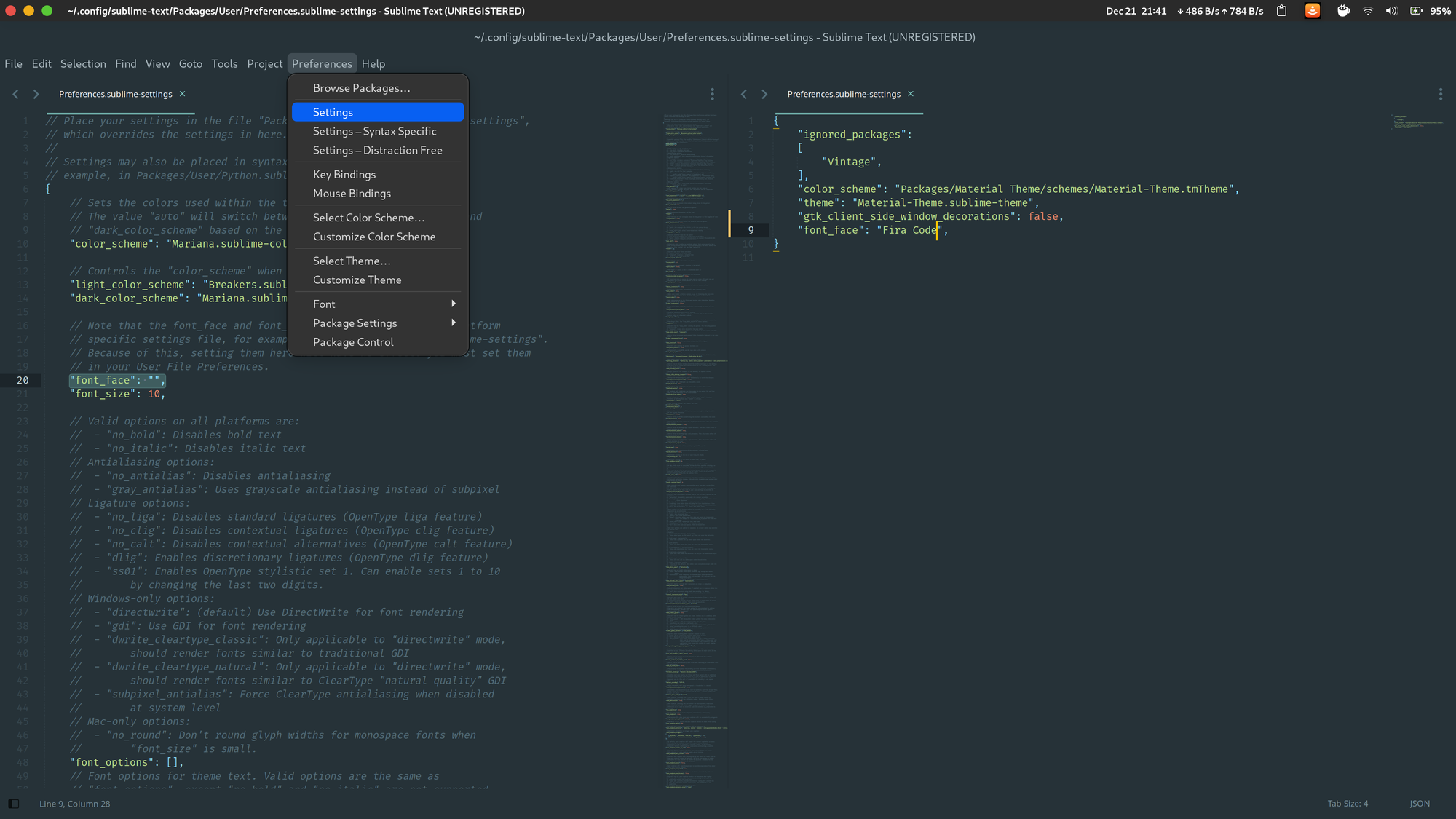
Task: Go forward in right pane tab history
Action: (x=764, y=94)
